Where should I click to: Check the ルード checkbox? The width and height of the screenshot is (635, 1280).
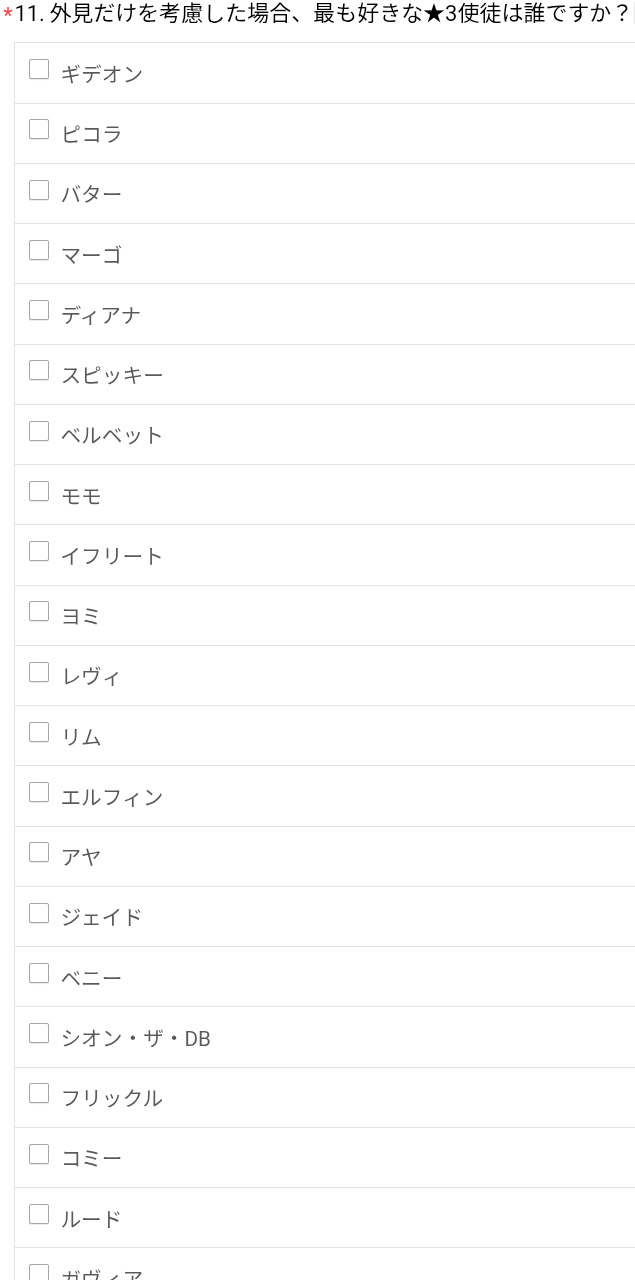coord(39,1215)
